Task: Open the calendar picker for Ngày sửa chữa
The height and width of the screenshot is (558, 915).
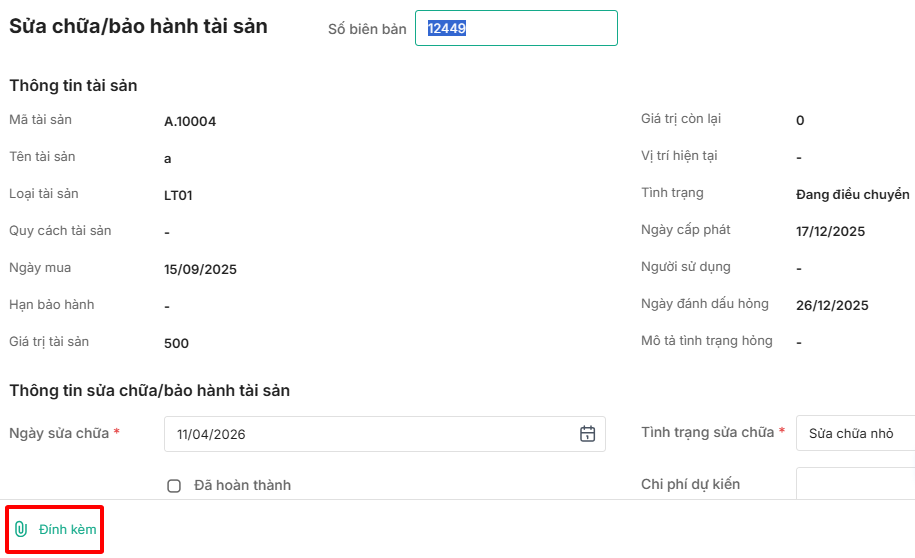Action: tap(588, 434)
